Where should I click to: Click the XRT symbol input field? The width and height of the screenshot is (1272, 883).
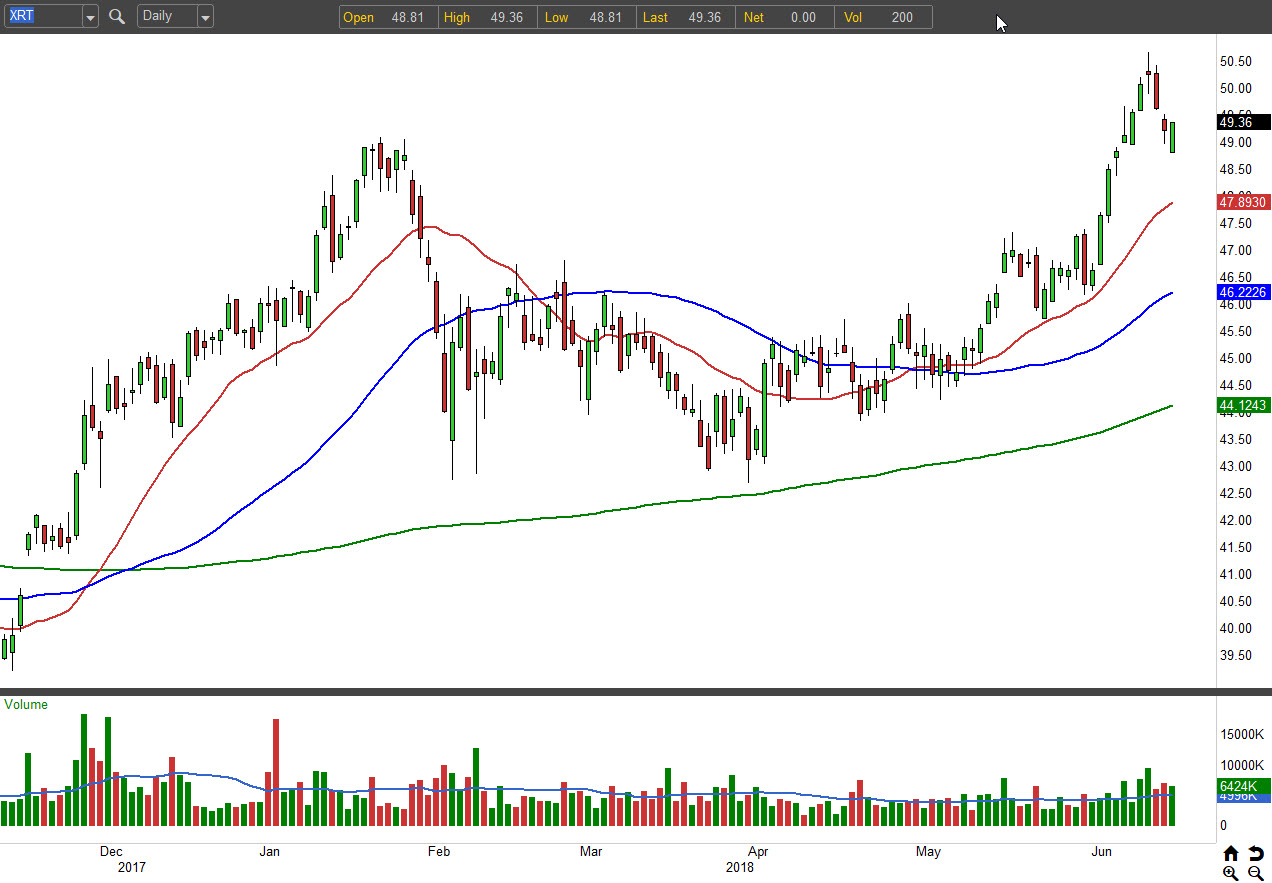41,16
